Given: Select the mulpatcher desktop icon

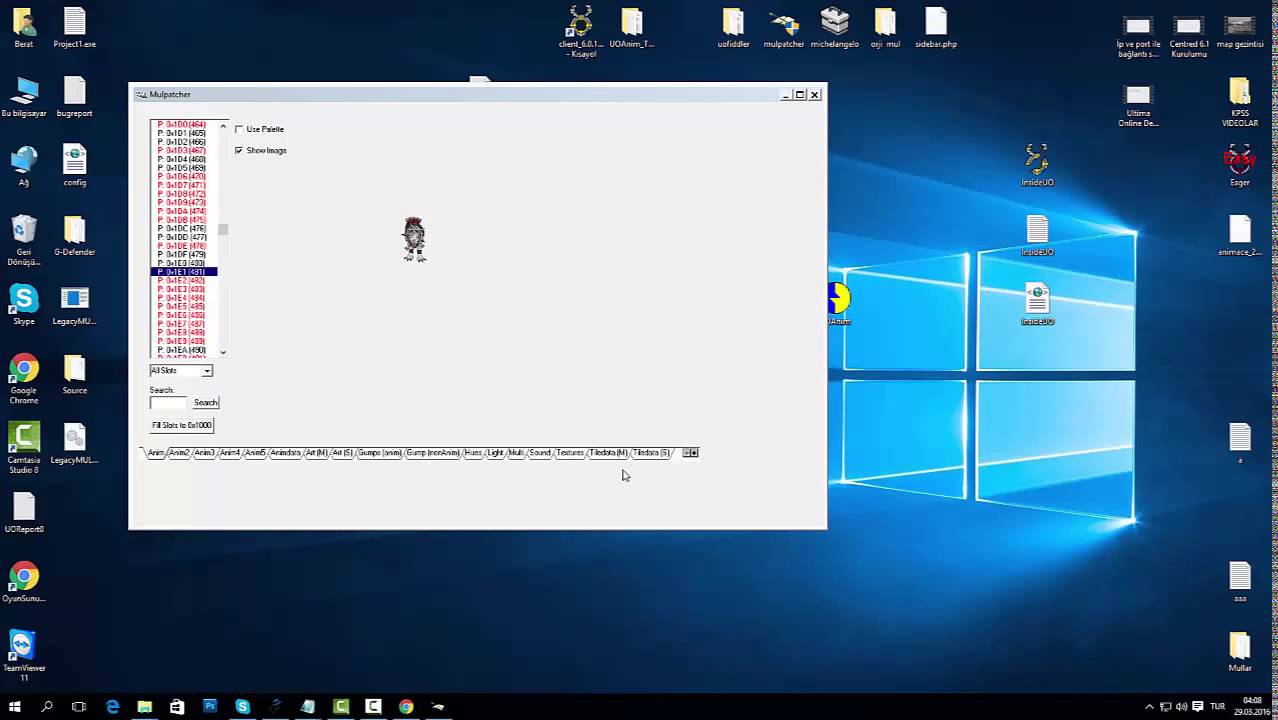Looking at the screenshot, I should coord(784,27).
